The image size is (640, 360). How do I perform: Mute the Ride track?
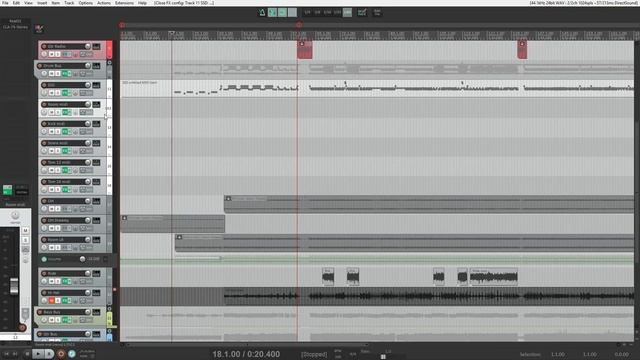point(51,281)
